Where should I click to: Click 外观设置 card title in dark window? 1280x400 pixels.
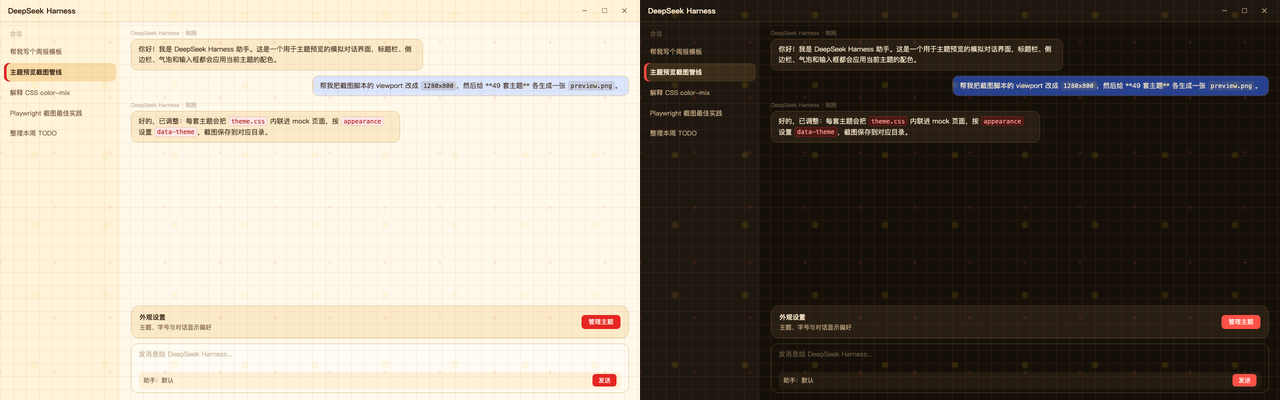[793, 317]
